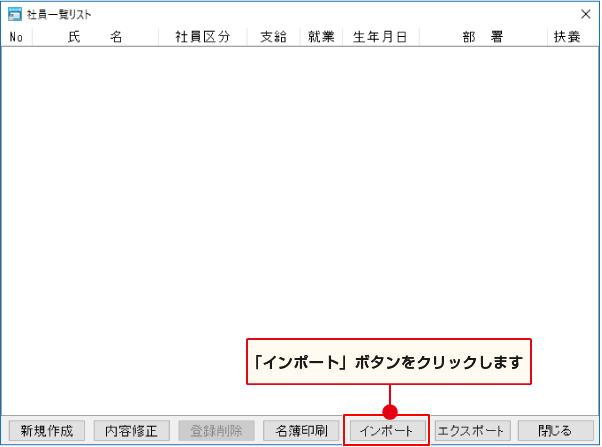This screenshot has height=447, width=602.
Task: Export employee data with エクスポート
Action: click(472, 430)
